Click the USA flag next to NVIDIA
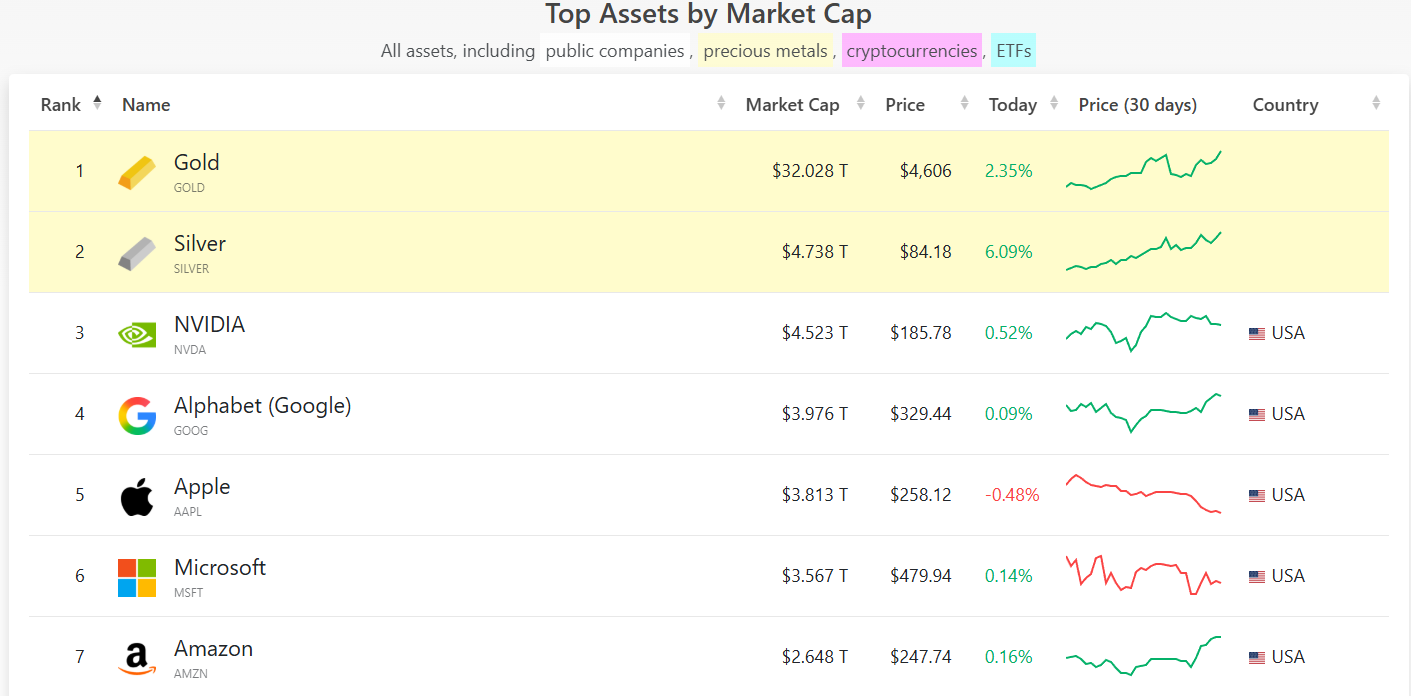Screen dimensions: 1411x696 1257,332
